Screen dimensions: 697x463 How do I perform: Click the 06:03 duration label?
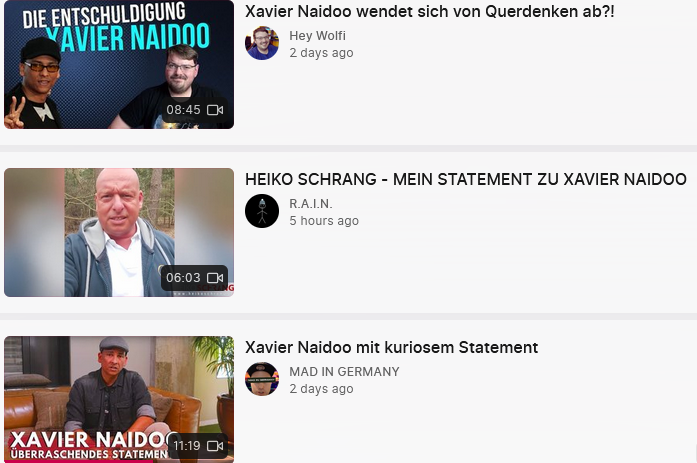(184, 278)
